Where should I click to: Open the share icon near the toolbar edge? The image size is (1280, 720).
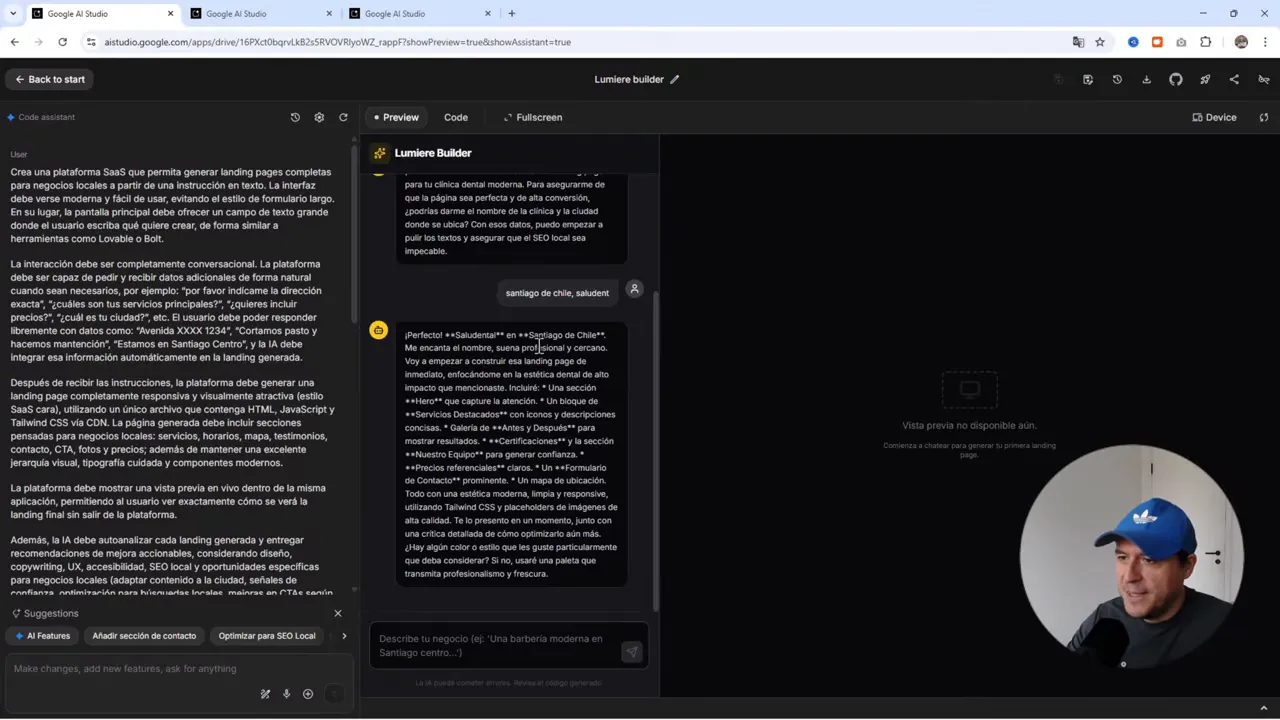click(1234, 79)
